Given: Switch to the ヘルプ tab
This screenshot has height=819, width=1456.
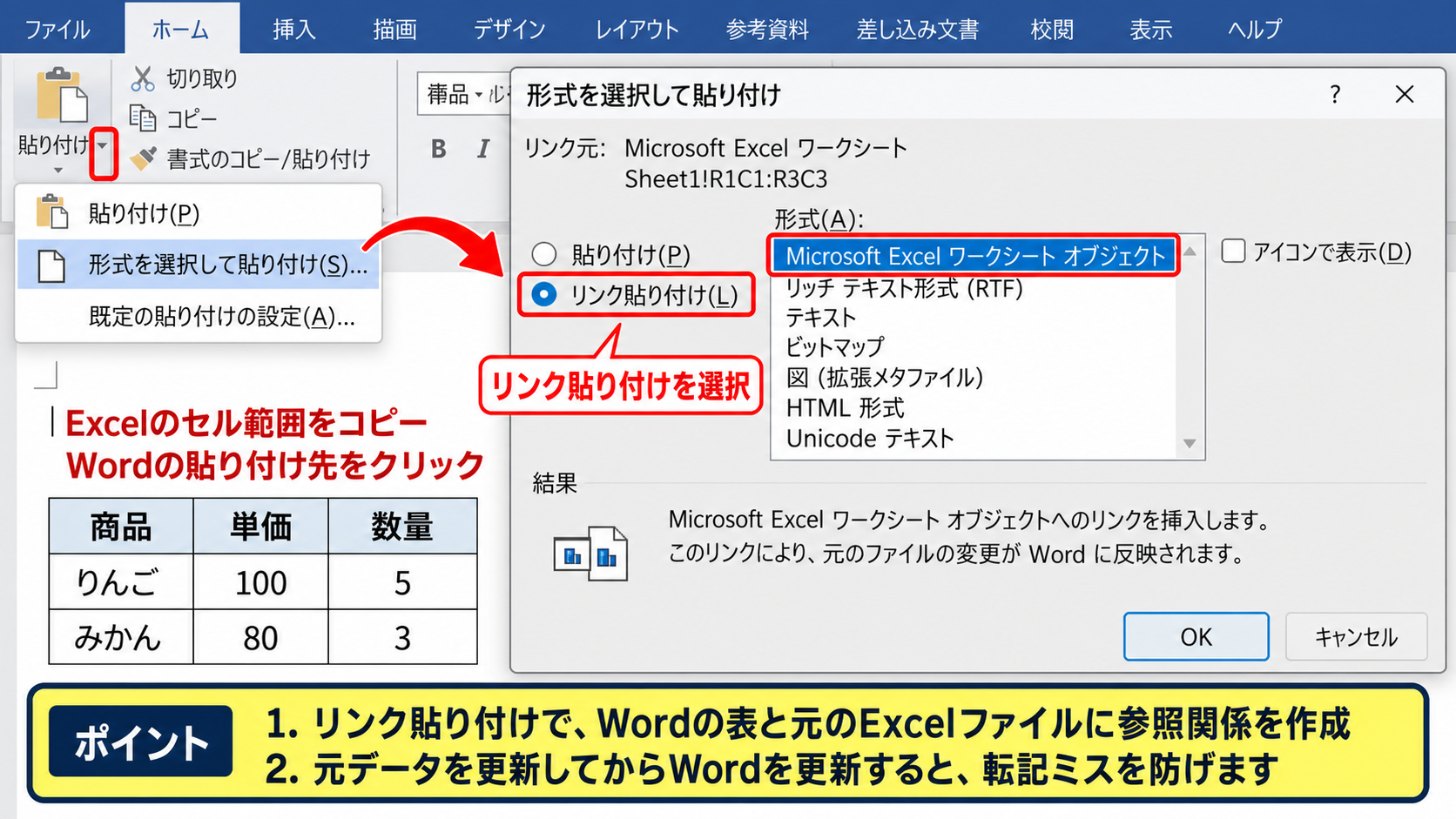Looking at the screenshot, I should (x=1255, y=29).
